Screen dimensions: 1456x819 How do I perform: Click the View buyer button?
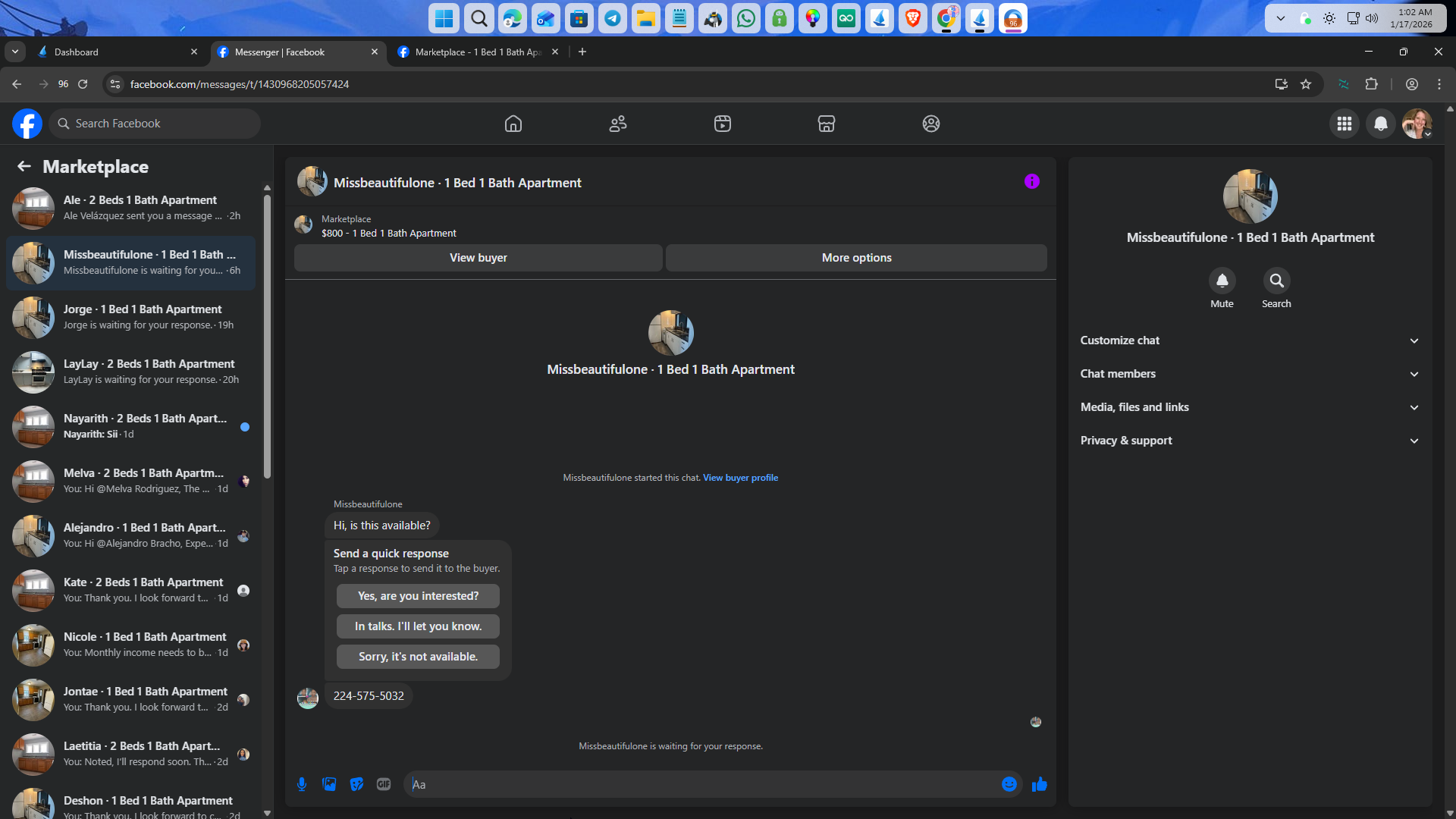click(x=478, y=258)
